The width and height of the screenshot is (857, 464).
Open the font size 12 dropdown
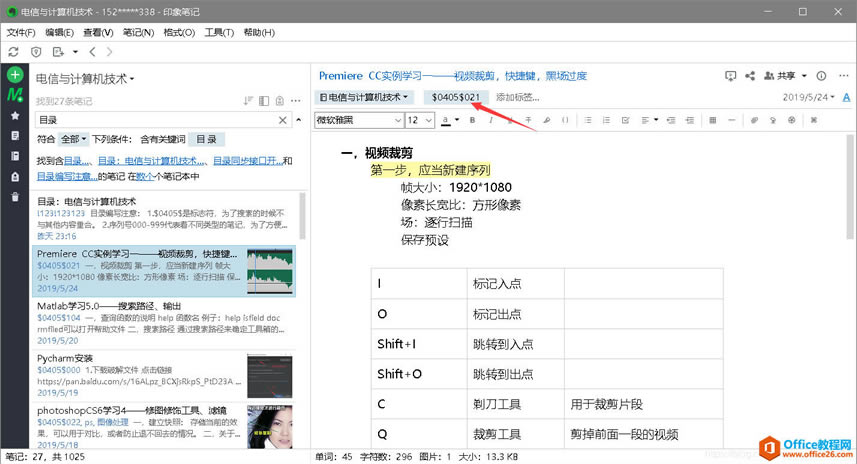pos(419,120)
